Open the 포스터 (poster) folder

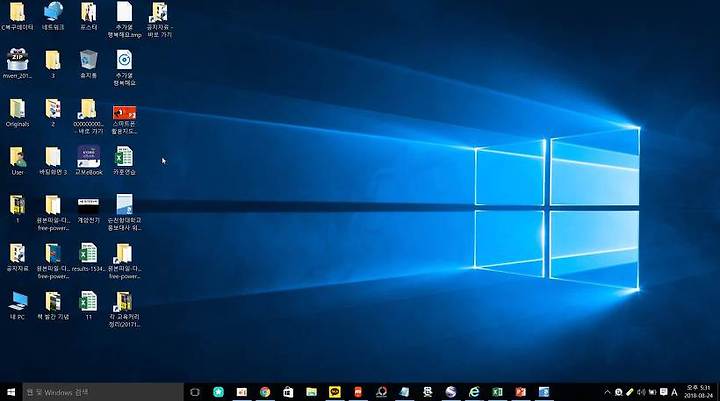coord(88,15)
